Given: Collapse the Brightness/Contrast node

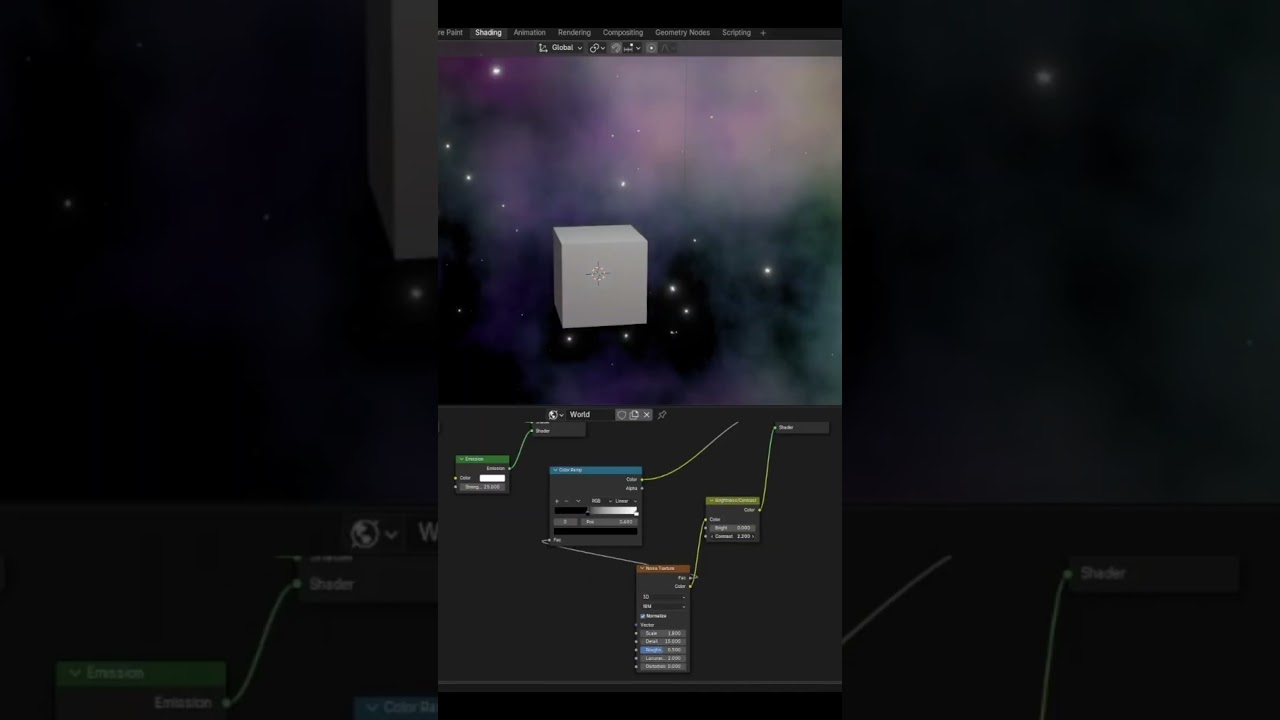Looking at the screenshot, I should coord(711,500).
